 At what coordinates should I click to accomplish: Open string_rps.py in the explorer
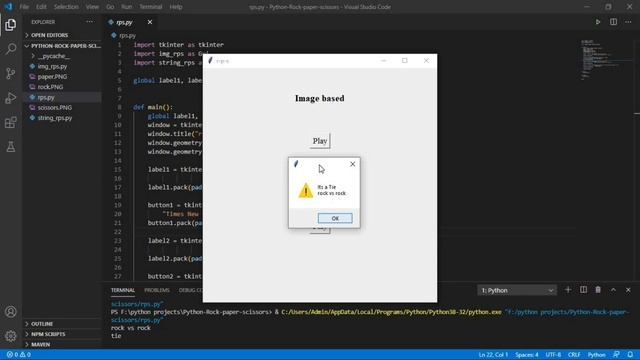(55, 118)
